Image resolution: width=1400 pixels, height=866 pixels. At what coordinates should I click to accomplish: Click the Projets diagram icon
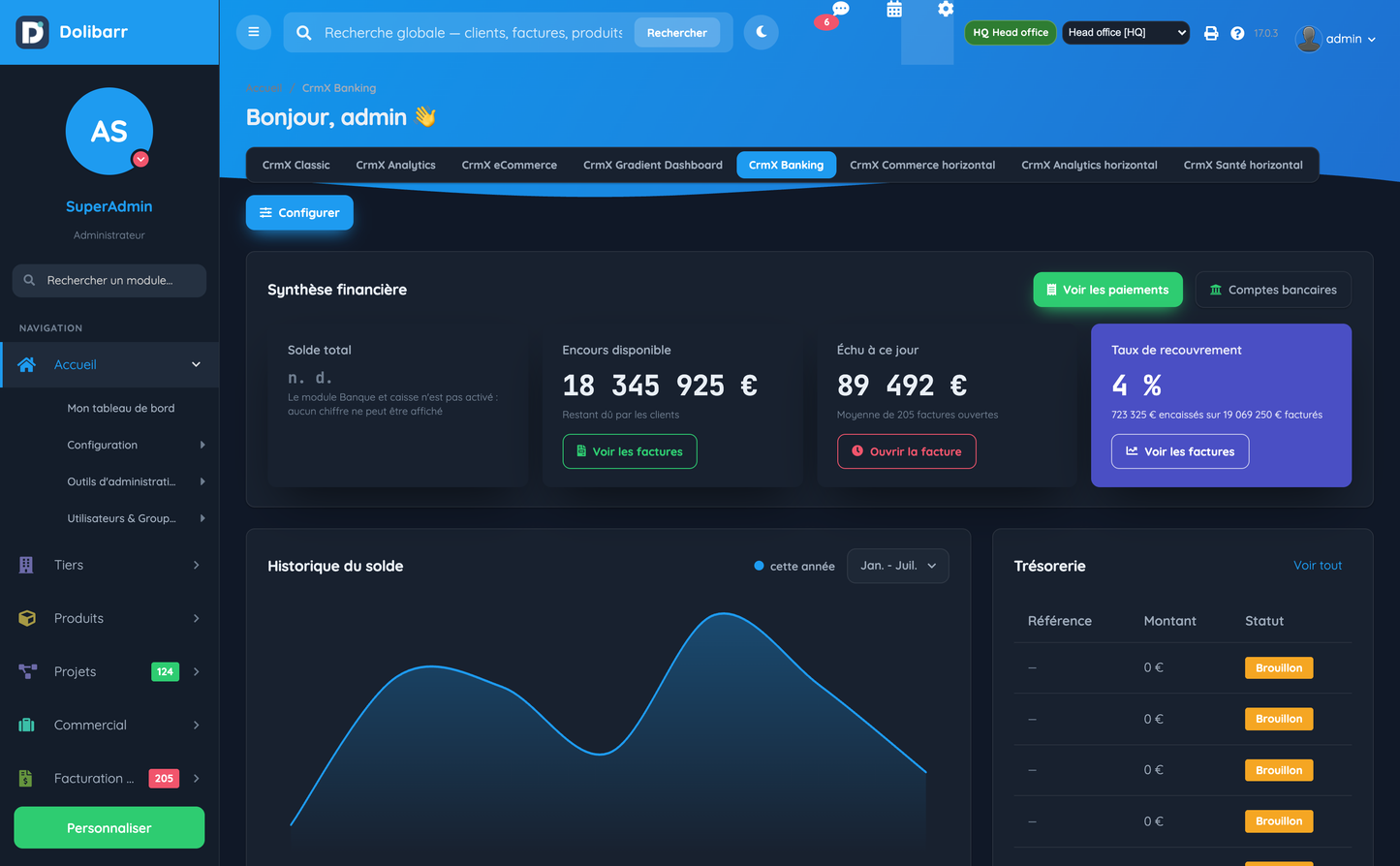coord(27,671)
